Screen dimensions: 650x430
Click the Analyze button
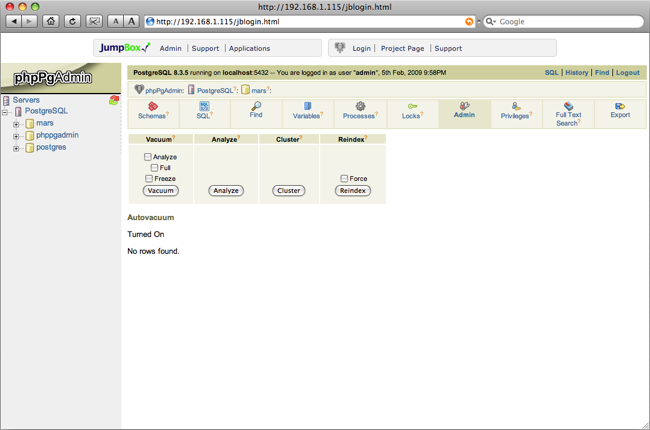pos(226,190)
